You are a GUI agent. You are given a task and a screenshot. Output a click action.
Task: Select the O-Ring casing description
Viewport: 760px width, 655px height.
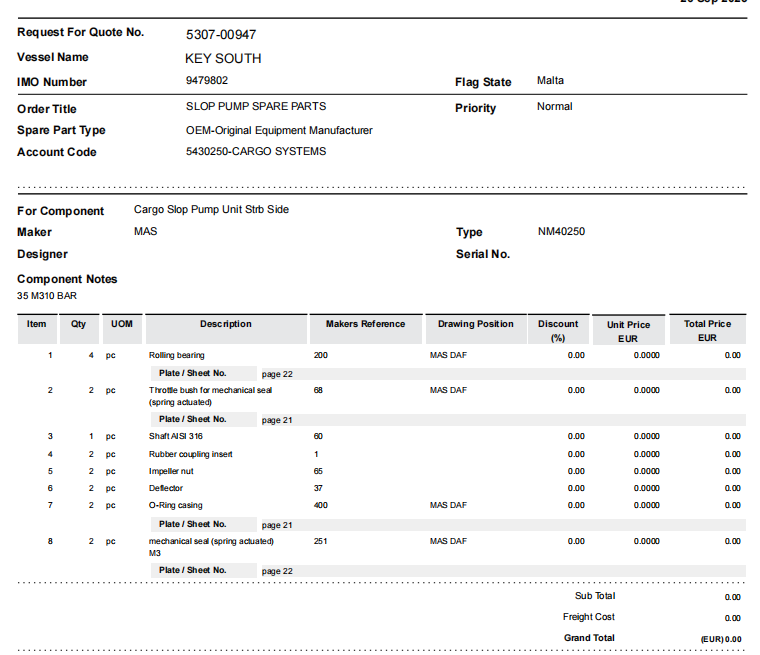pos(175,505)
